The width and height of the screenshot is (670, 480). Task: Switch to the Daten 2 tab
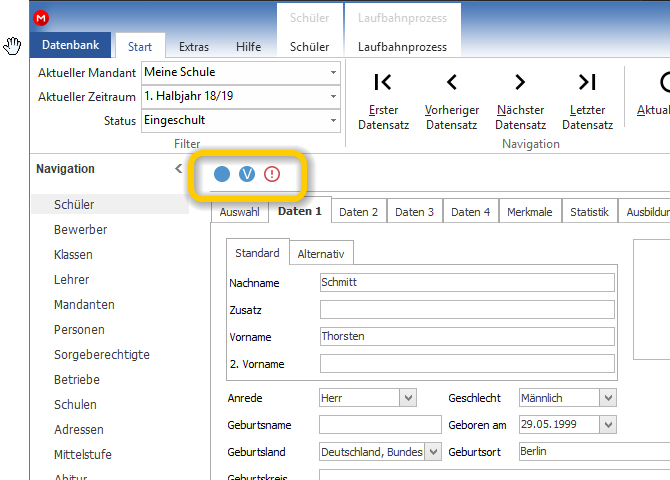pyautogui.click(x=359, y=212)
